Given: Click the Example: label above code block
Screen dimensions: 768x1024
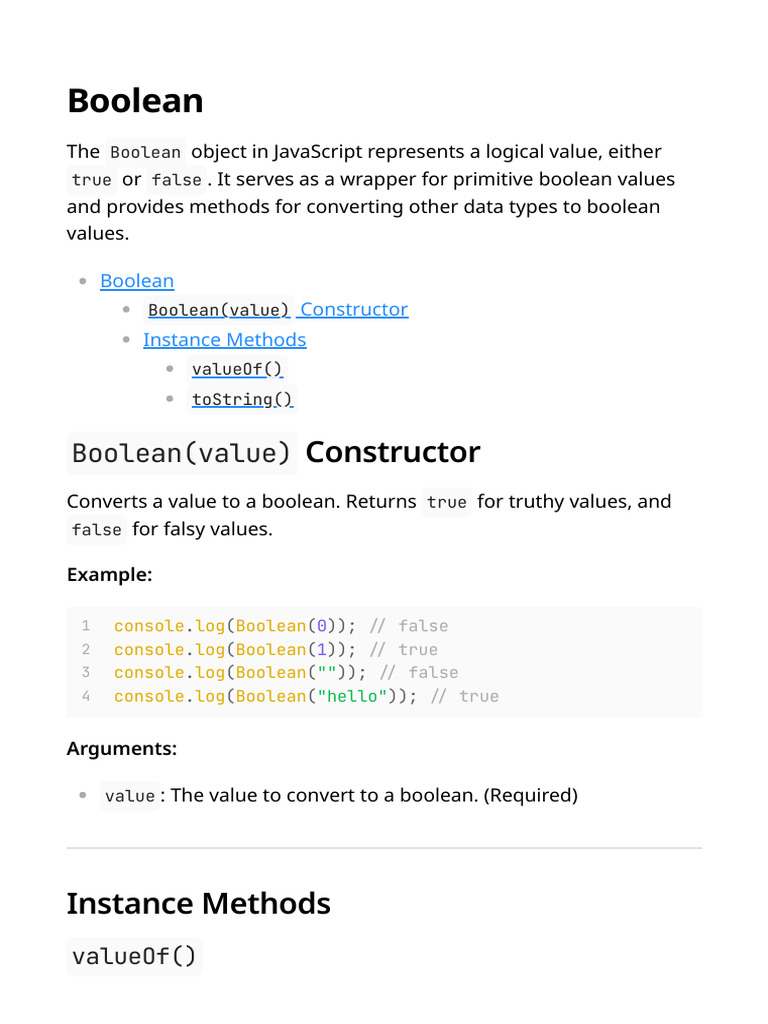Looking at the screenshot, I should click(109, 575).
